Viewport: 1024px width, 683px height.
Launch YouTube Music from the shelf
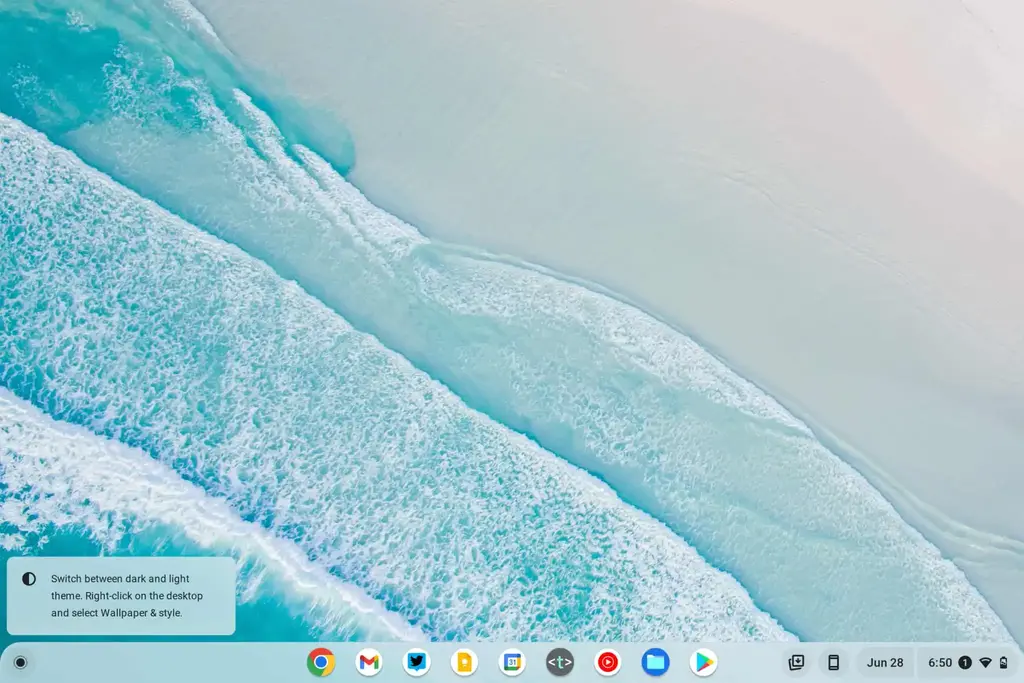pos(608,662)
